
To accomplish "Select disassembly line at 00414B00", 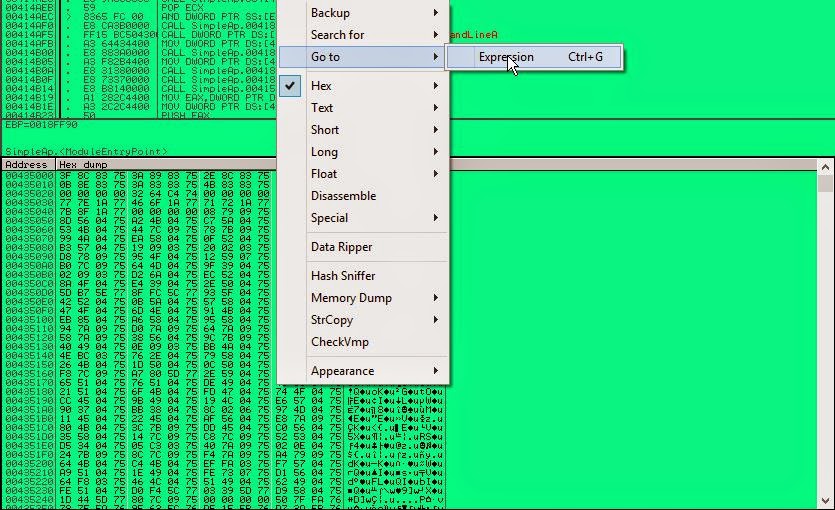I will click(140, 53).
